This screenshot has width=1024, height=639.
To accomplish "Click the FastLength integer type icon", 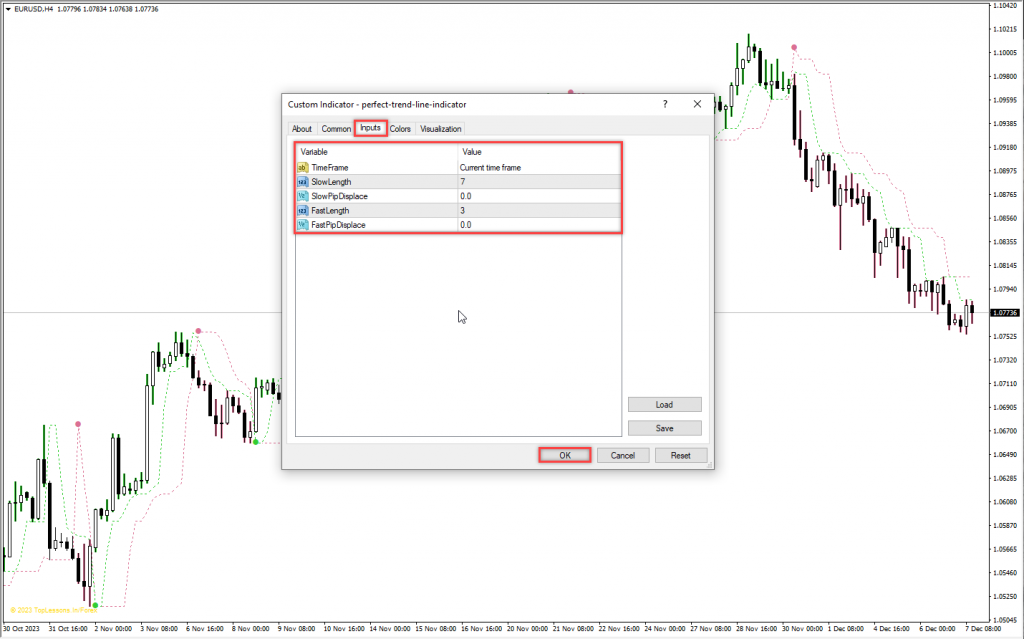I will [x=302, y=210].
